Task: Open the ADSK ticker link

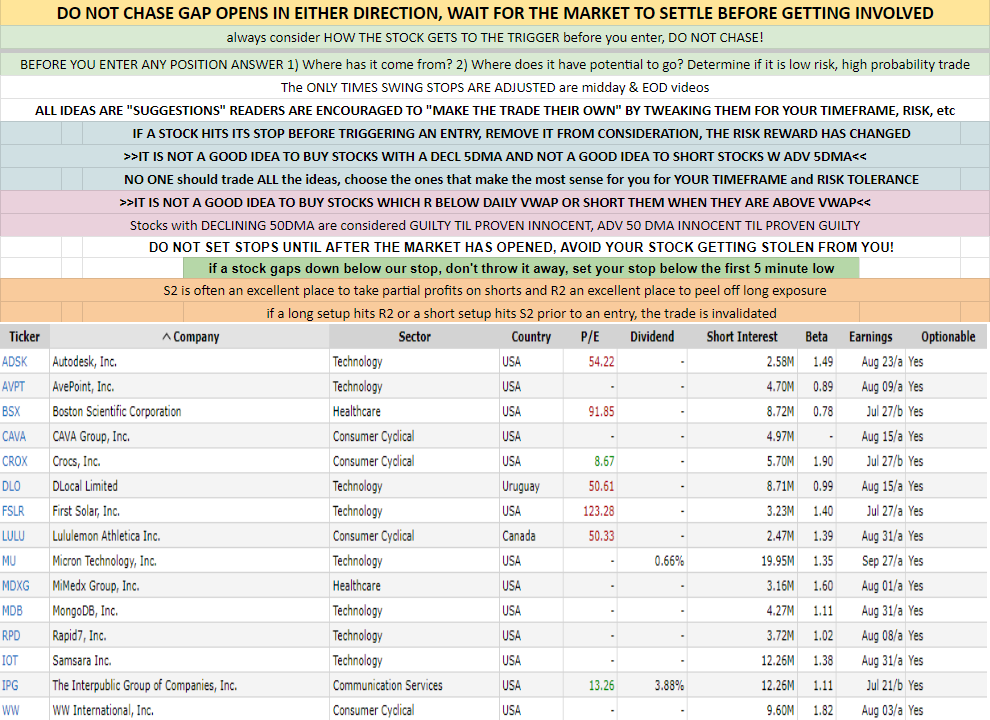Action: (15, 362)
